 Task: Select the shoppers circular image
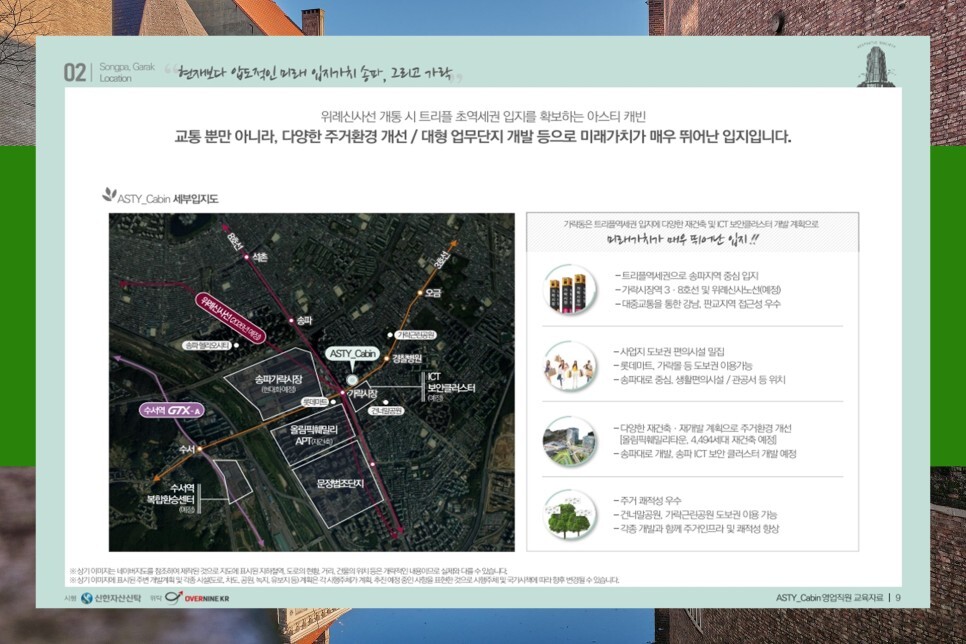(x=570, y=366)
